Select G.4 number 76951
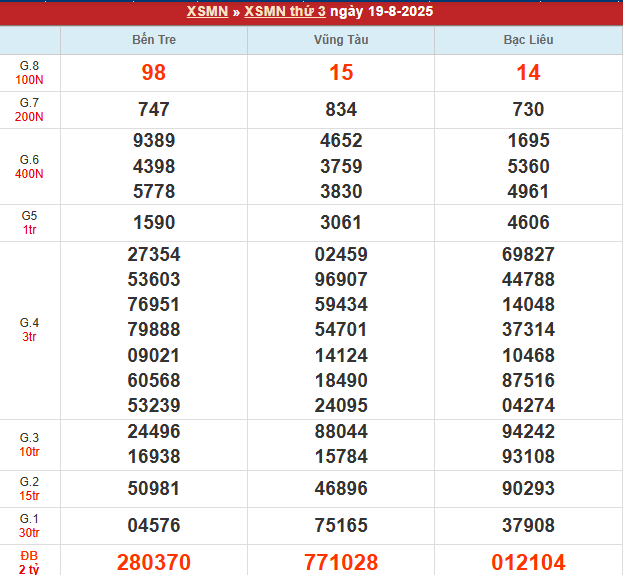This screenshot has width=623, height=575. coord(154,304)
